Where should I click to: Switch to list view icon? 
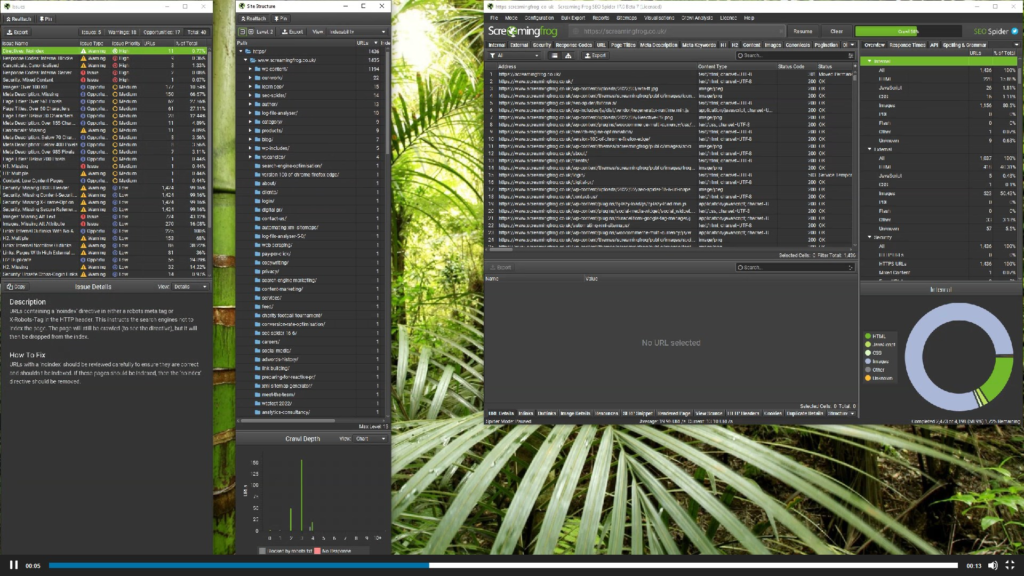coord(554,56)
